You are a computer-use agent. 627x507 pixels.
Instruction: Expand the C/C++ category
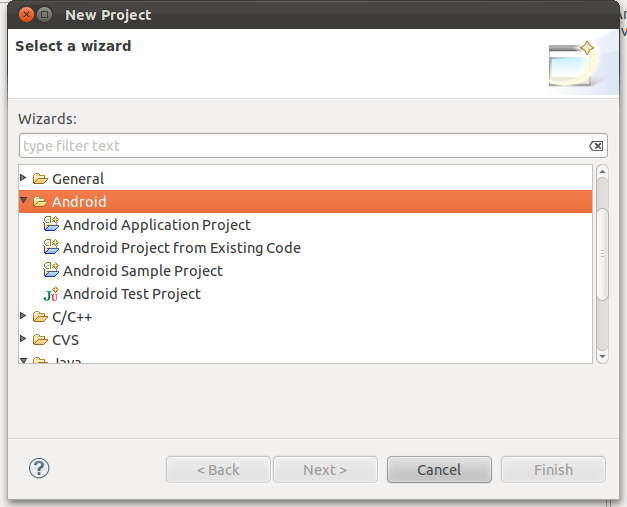[24, 316]
